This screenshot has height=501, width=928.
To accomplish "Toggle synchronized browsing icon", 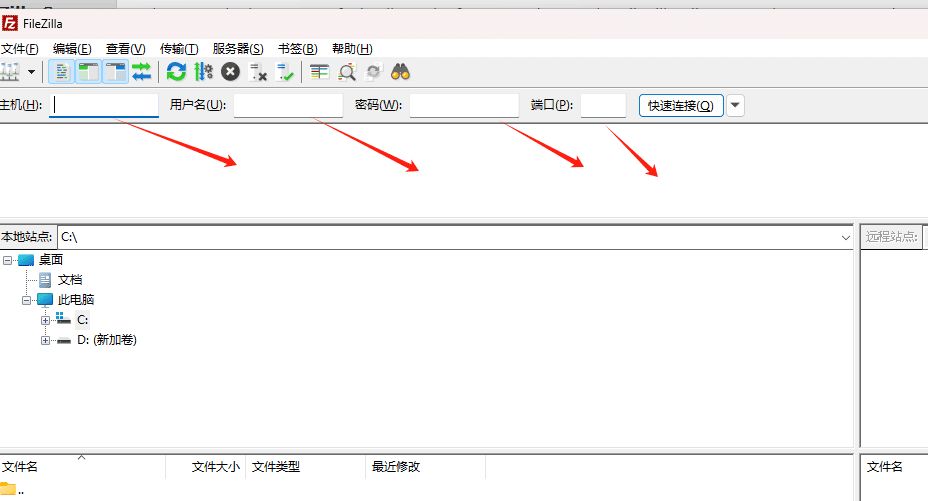I will point(373,72).
